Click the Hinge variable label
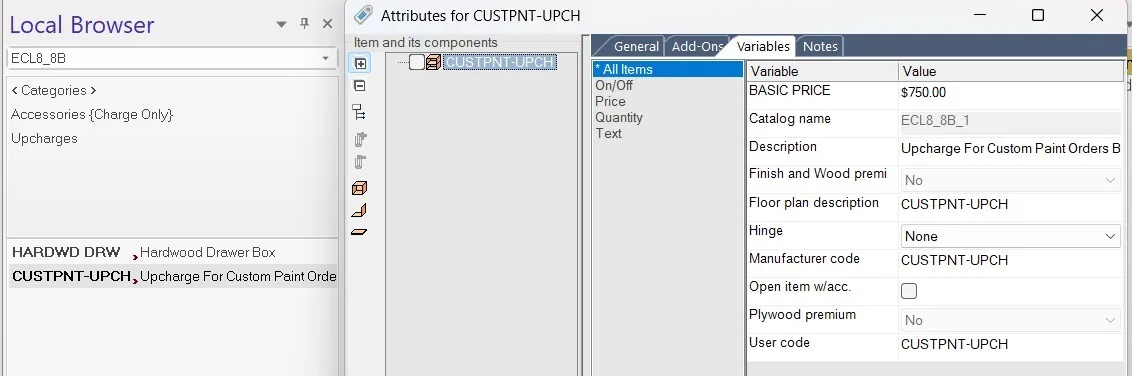 [766, 231]
